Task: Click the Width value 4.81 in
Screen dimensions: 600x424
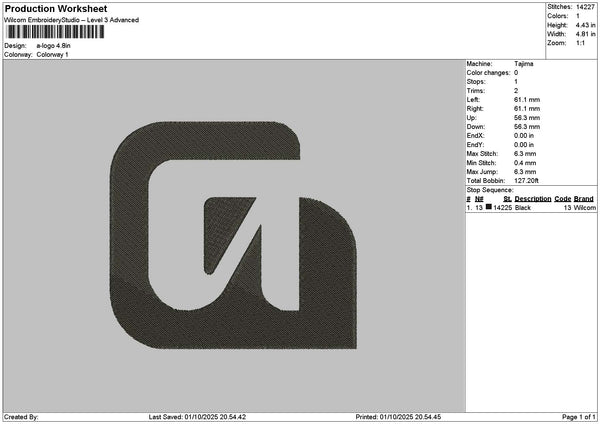Action: pyautogui.click(x=585, y=34)
